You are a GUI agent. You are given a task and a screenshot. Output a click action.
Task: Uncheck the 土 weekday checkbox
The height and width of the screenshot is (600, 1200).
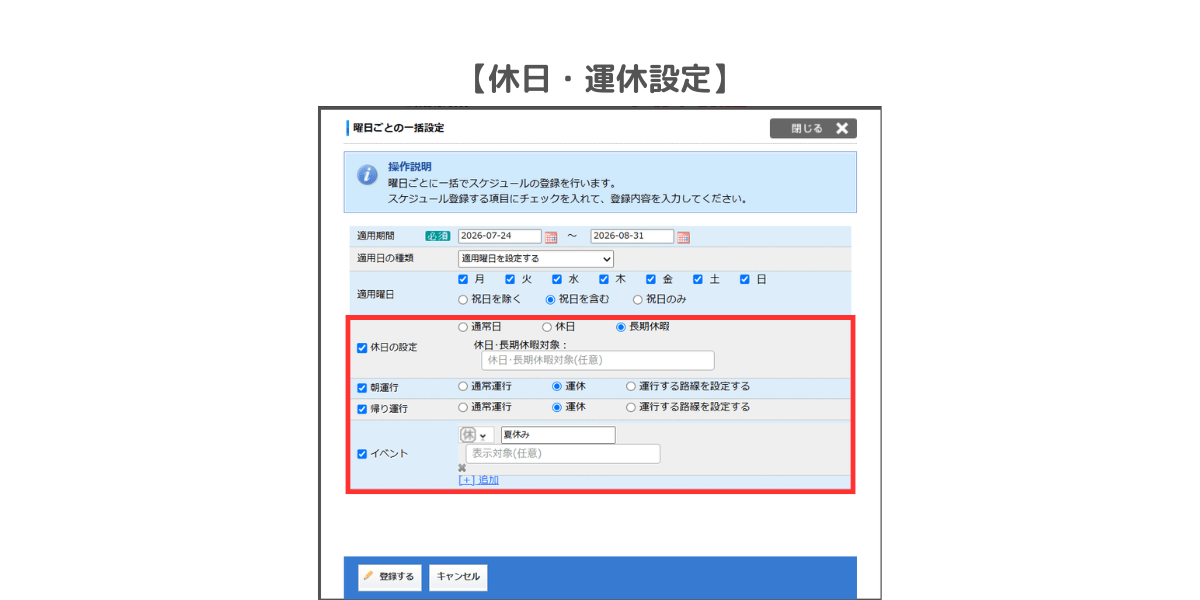point(698,280)
